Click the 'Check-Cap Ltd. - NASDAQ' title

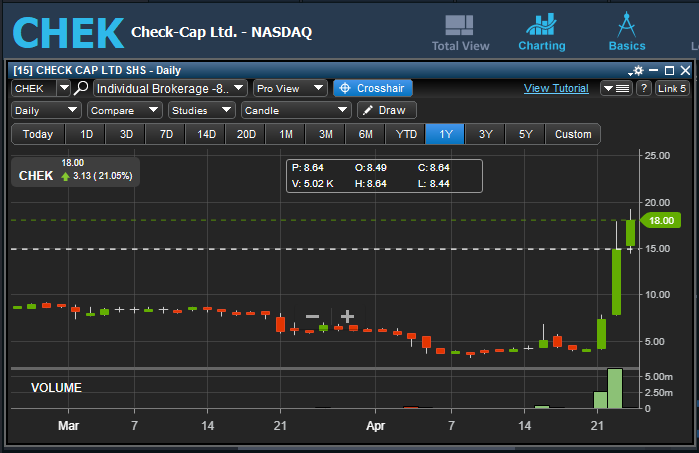[222, 32]
